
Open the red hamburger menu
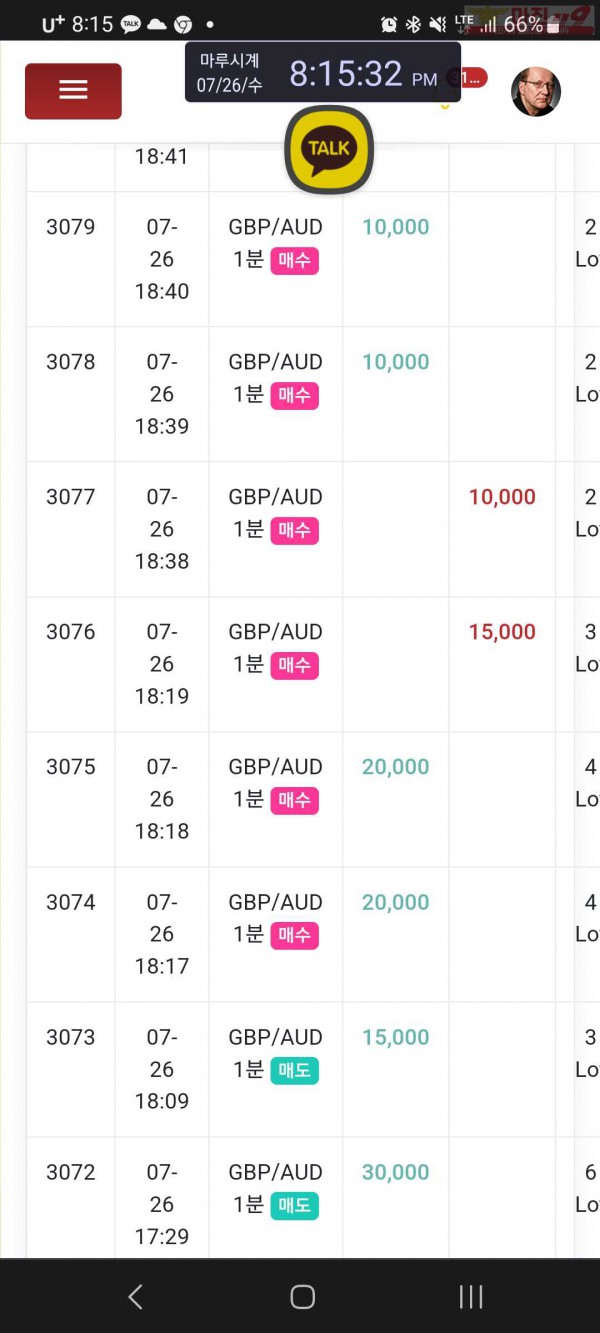pos(73,91)
